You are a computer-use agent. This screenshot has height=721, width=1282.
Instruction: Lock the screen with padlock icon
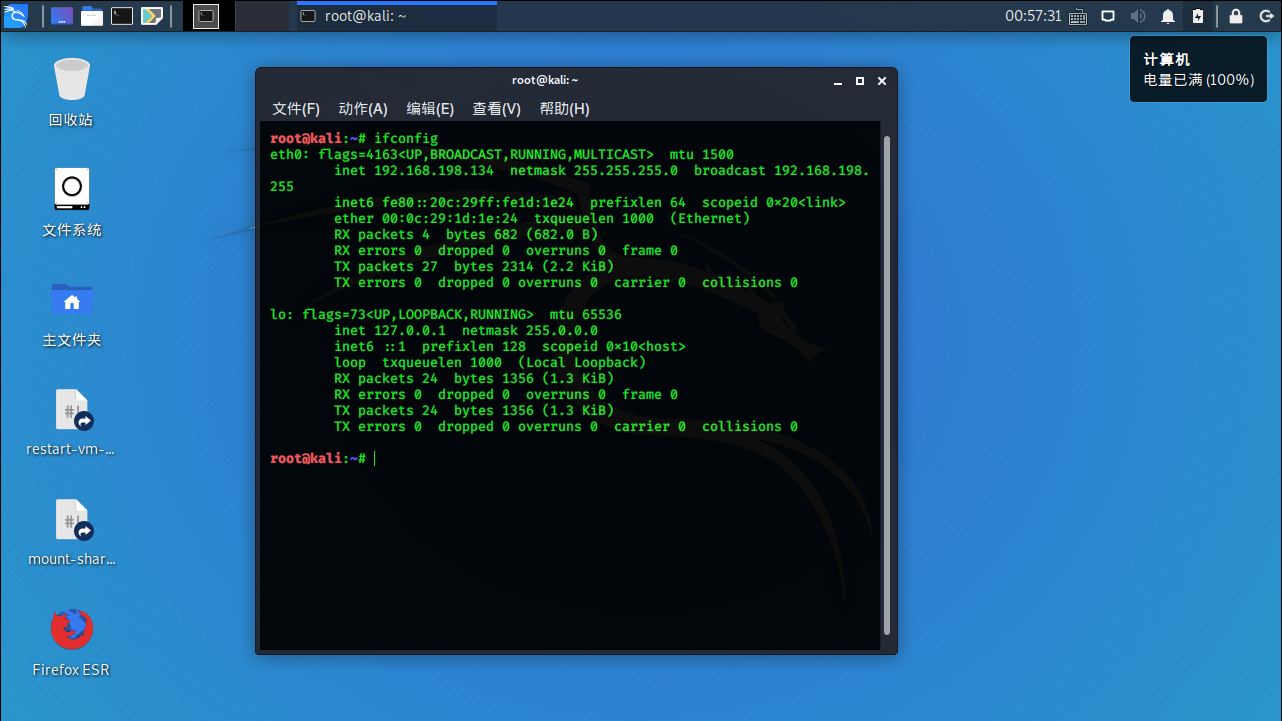coord(1236,16)
